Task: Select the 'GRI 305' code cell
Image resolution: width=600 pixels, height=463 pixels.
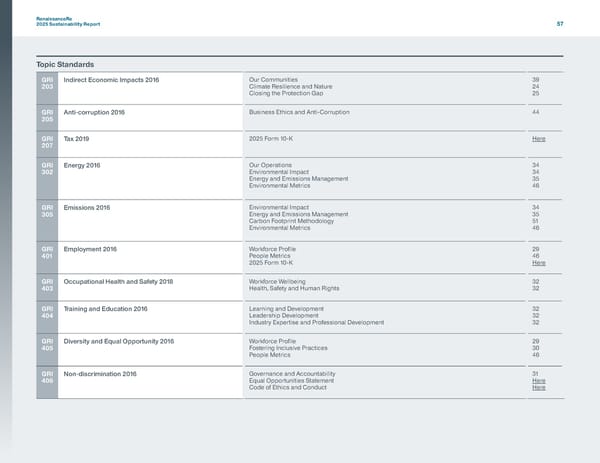Action: [x=47, y=220]
